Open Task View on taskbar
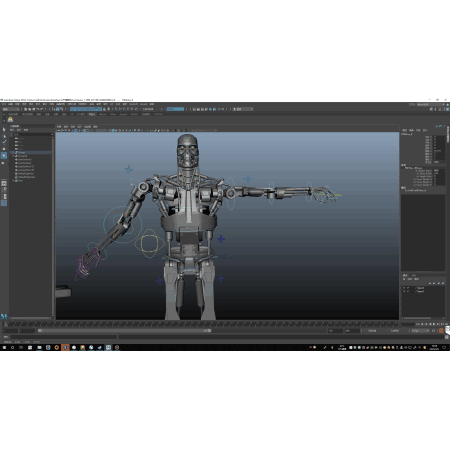Image resolution: width=450 pixels, height=450 pixels. (x=21, y=347)
